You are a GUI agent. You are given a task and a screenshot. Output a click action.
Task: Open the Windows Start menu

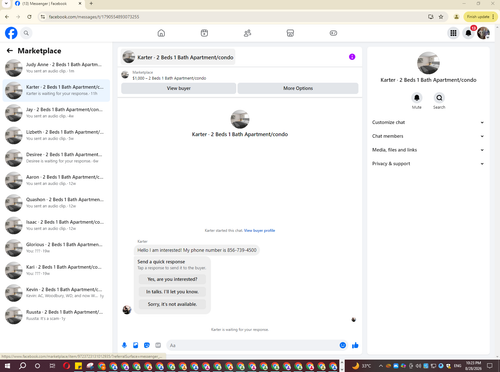click(7, 366)
